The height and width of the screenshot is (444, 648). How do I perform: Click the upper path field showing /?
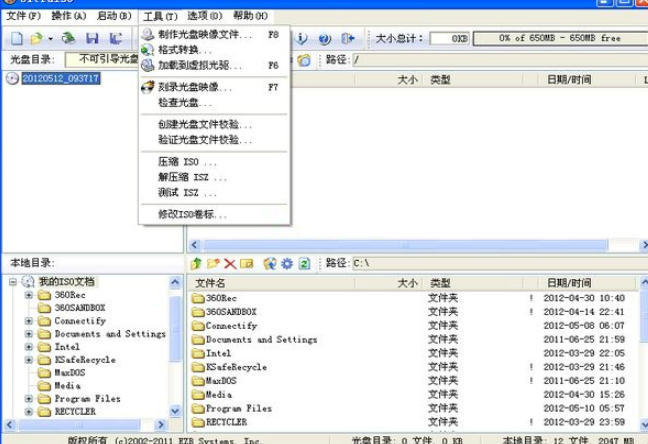click(x=500, y=60)
